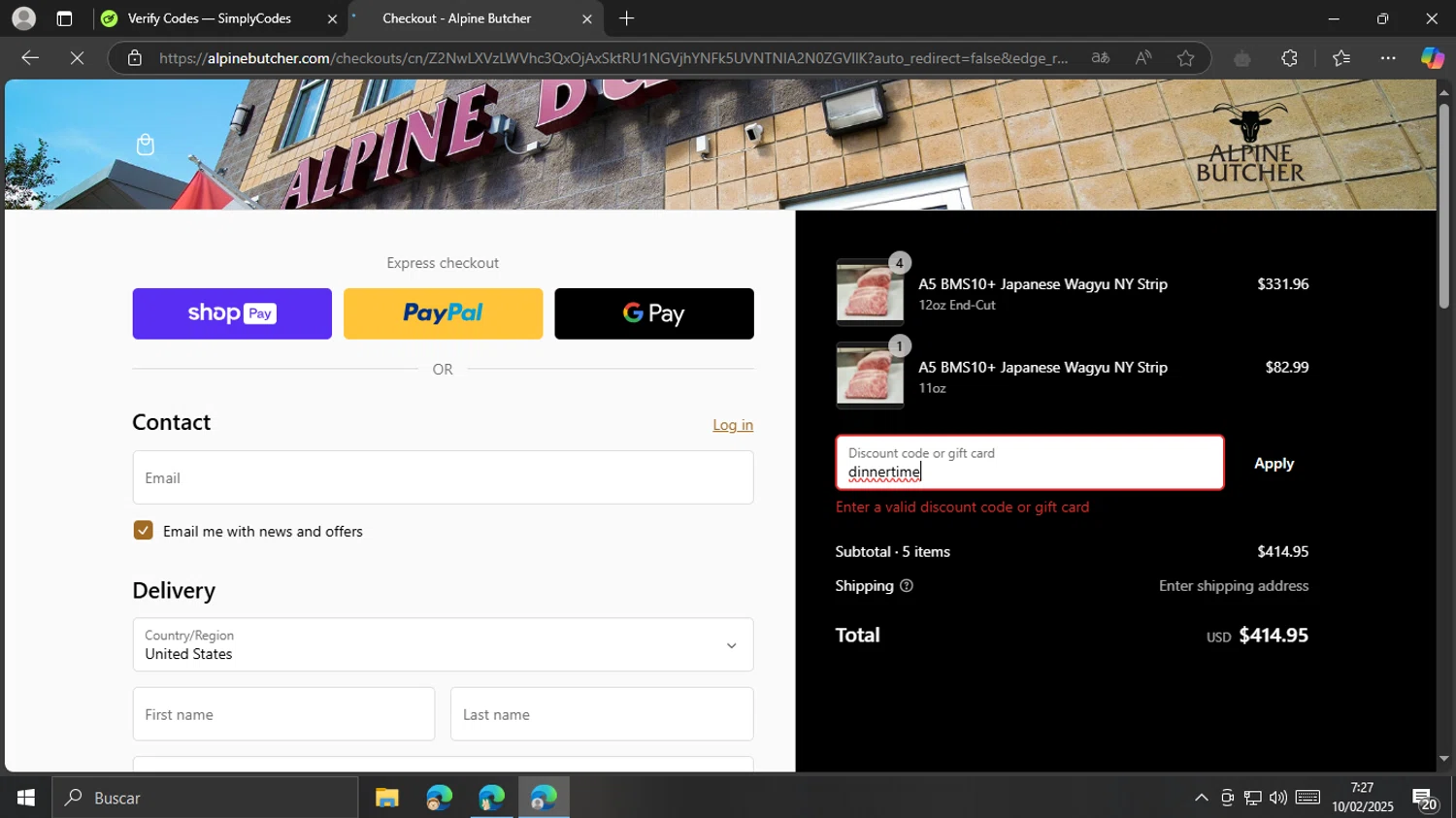Add this page to favorites

point(1186,58)
